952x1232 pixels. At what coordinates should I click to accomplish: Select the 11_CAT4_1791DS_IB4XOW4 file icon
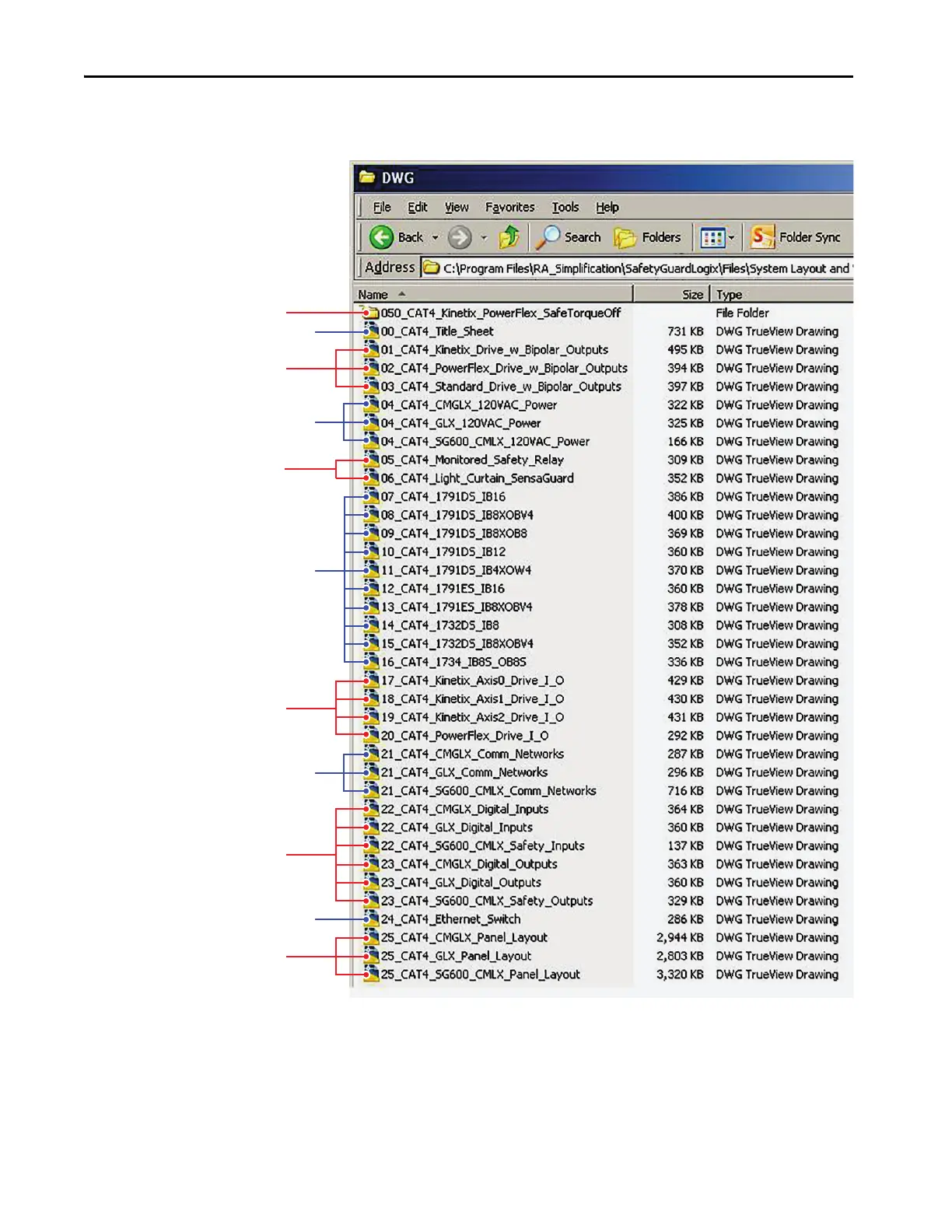pyautogui.click(x=371, y=570)
